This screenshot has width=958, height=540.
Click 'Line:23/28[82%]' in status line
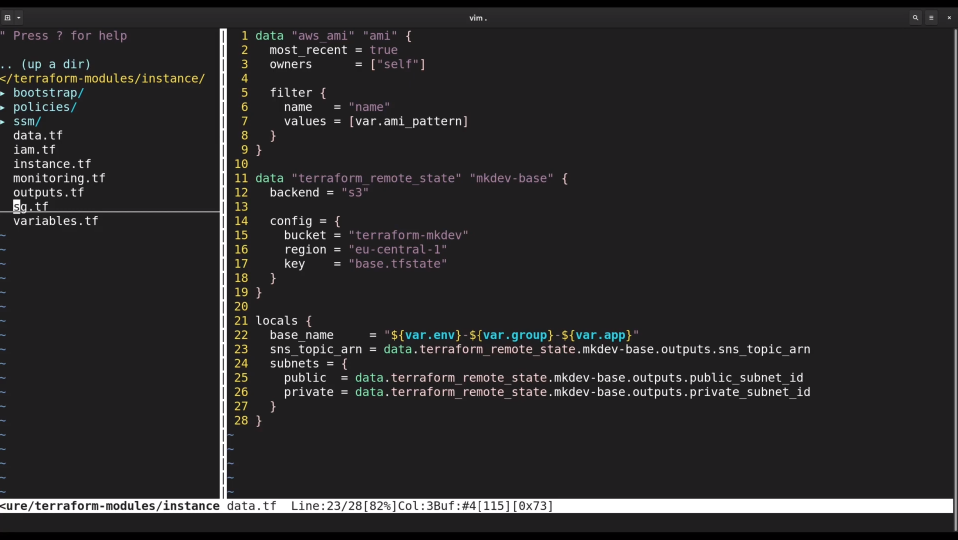[344, 506]
